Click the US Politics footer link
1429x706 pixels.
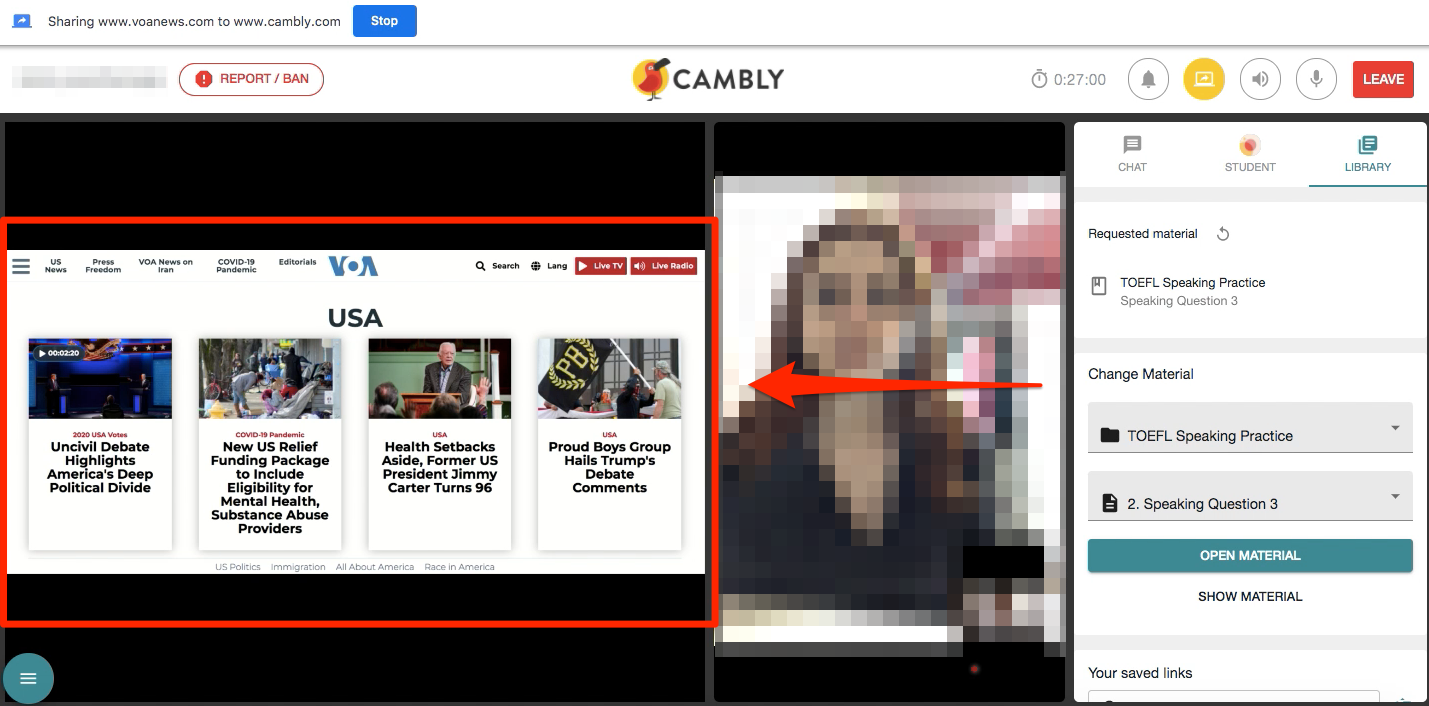[x=238, y=567]
